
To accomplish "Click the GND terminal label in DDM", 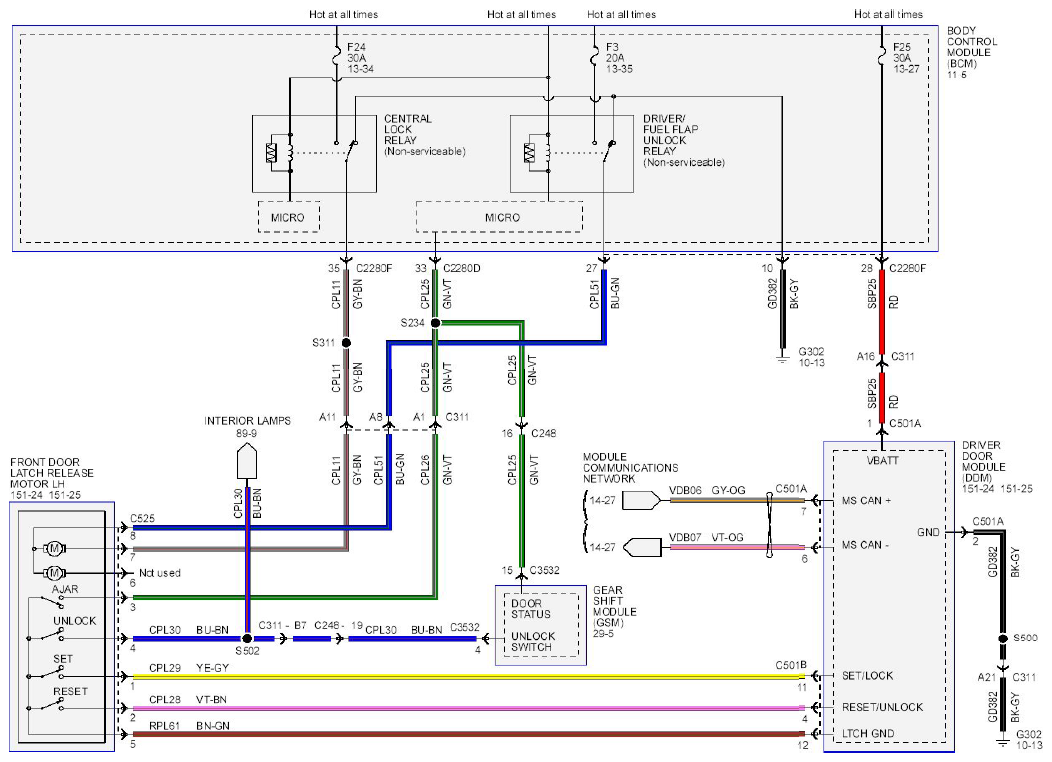I will pos(929,532).
